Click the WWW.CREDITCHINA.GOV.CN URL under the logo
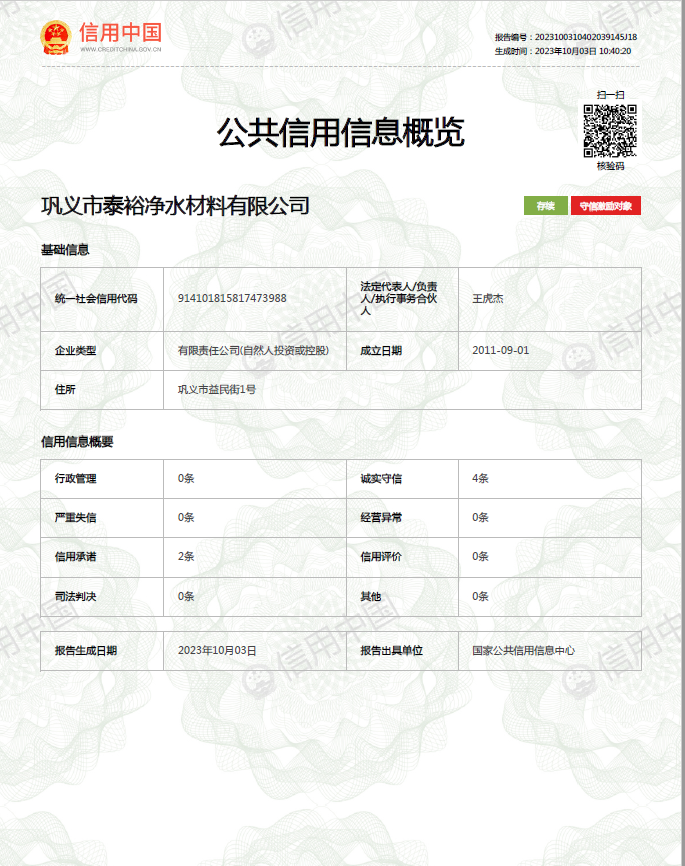This screenshot has width=685, height=866. point(120,49)
